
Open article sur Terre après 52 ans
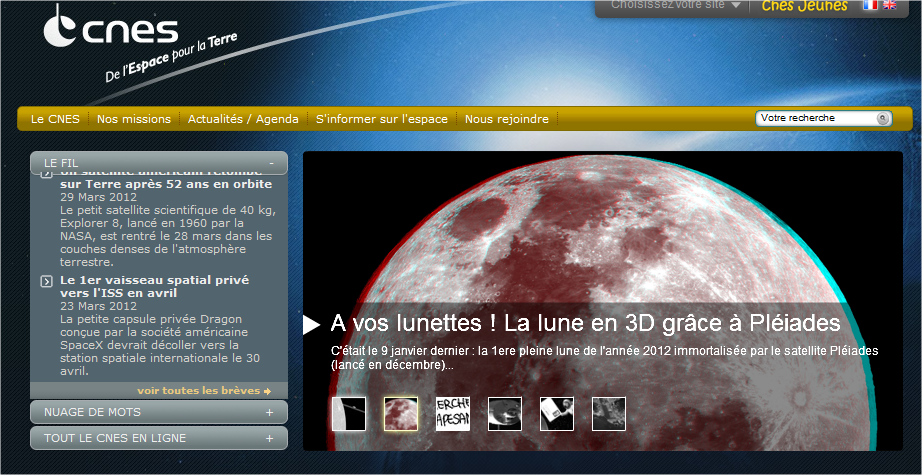tap(166, 185)
